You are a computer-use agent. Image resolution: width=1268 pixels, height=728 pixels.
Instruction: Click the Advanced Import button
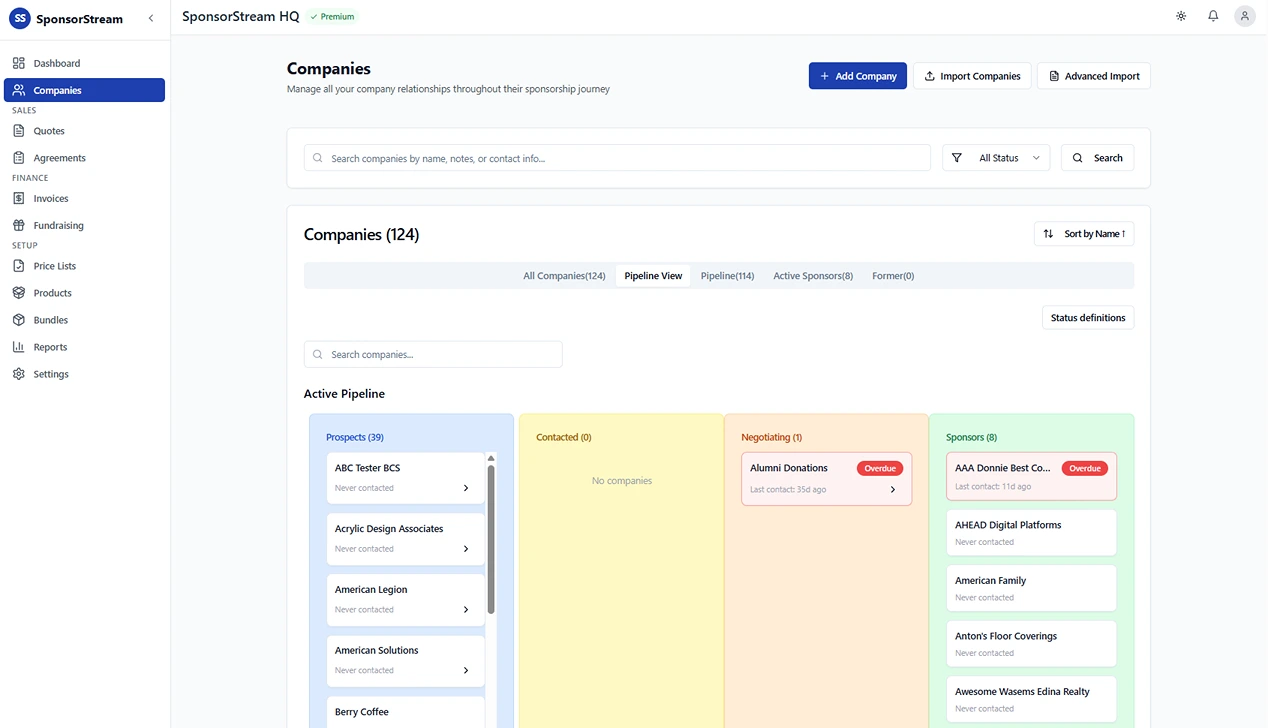[1093, 76]
